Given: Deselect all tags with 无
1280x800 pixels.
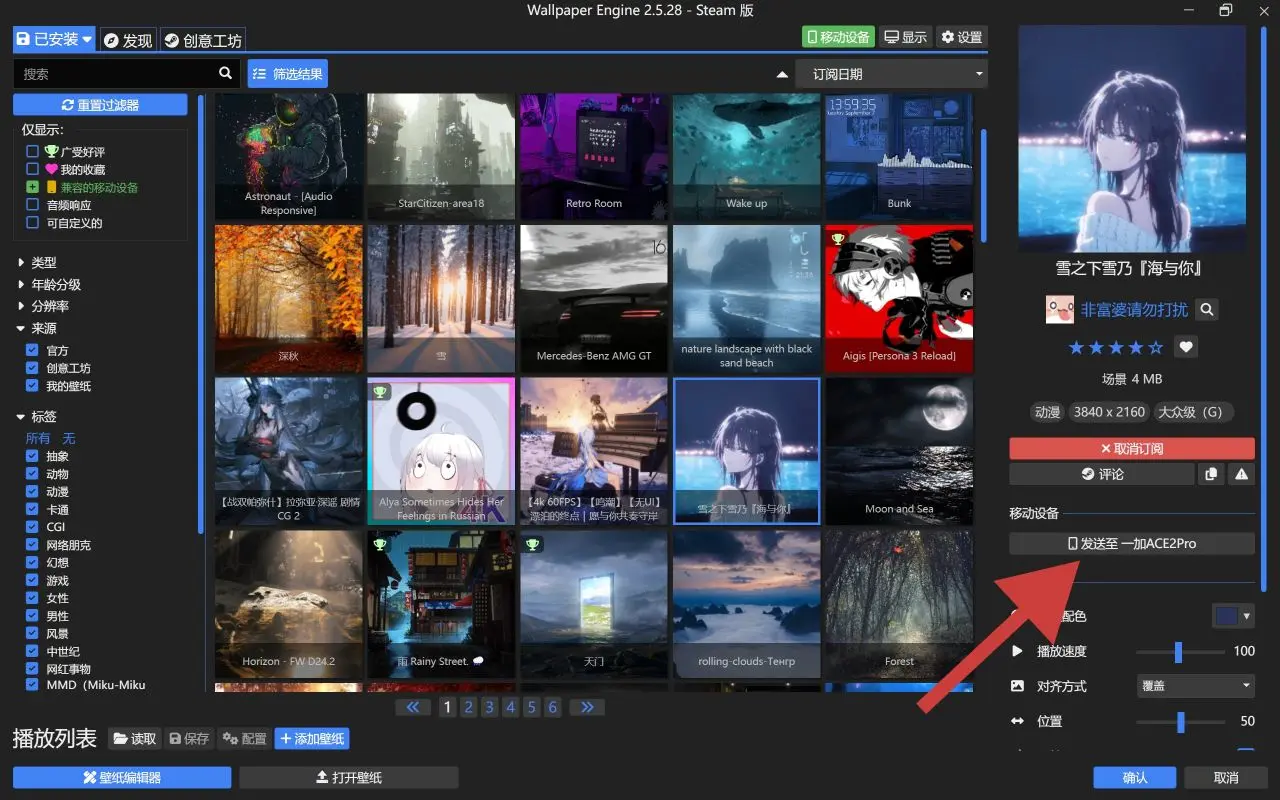Looking at the screenshot, I should click(69, 438).
